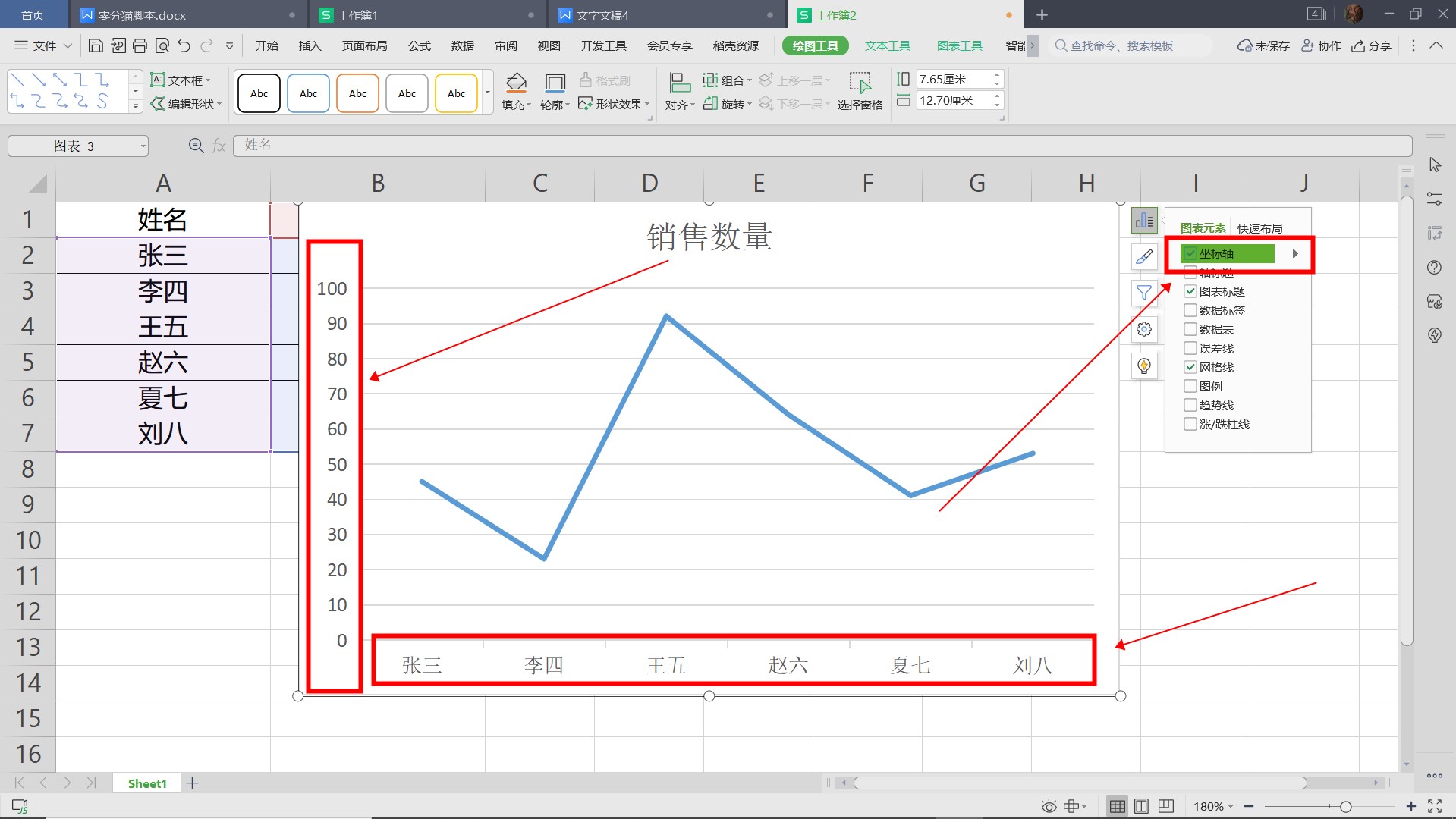Click the print icon in quick toolbar
The image size is (1456, 819).
(x=140, y=45)
